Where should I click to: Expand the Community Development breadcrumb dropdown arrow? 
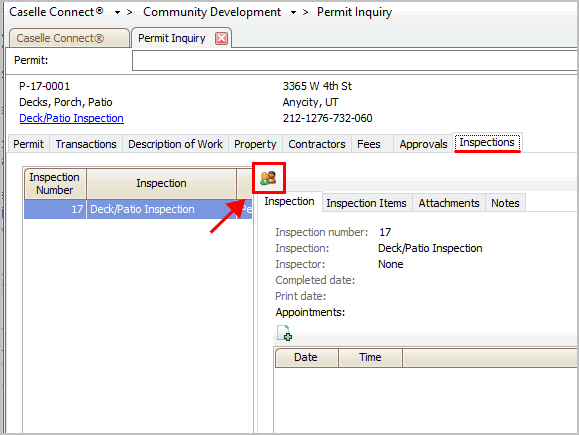(x=294, y=13)
